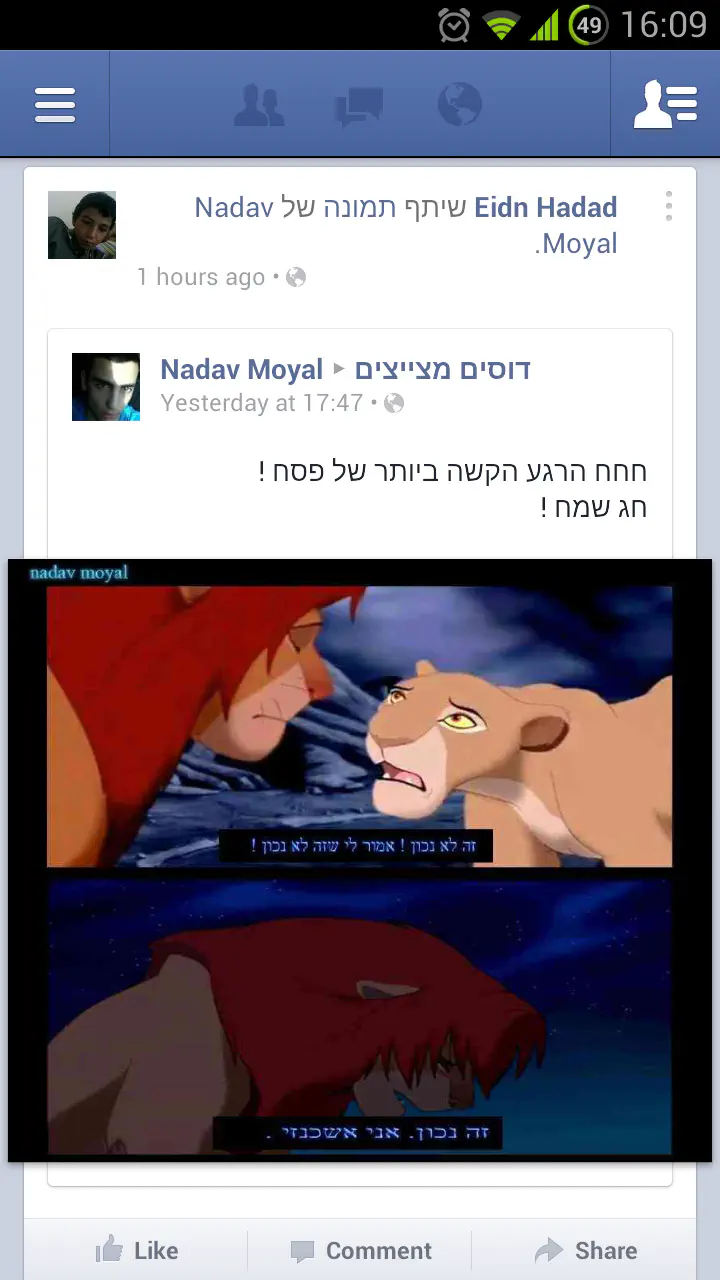Open the hamburger side menu

pos(55,104)
